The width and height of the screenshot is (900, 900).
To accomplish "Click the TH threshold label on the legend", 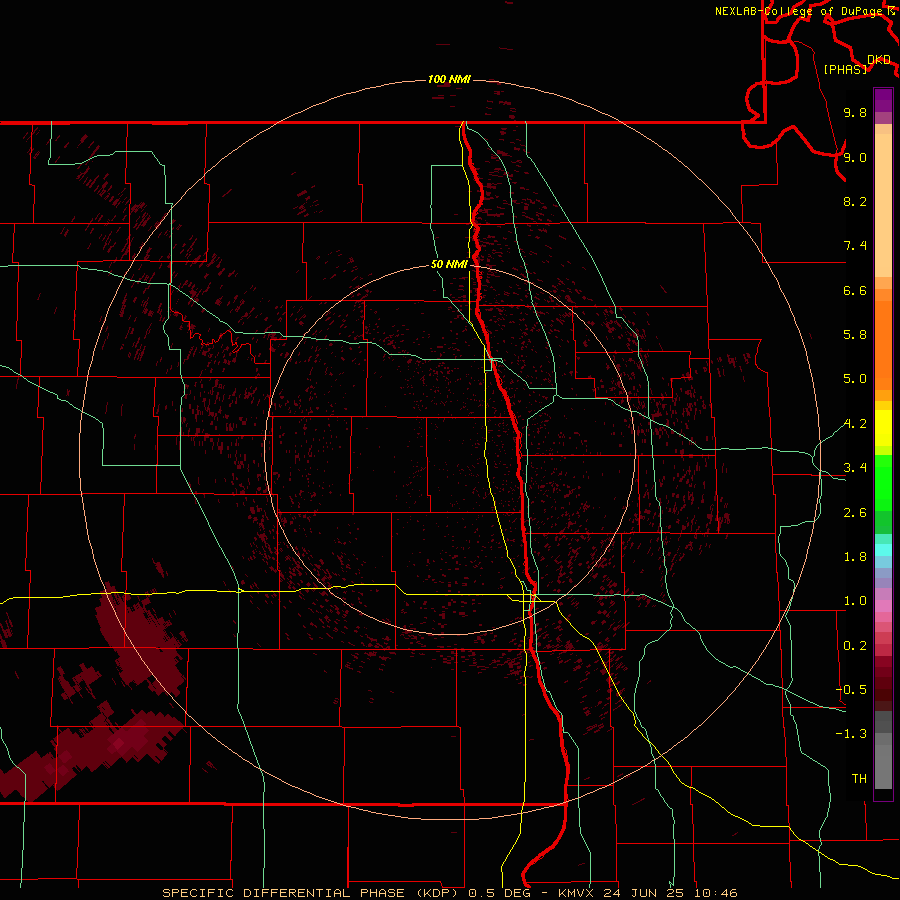I will (859, 779).
